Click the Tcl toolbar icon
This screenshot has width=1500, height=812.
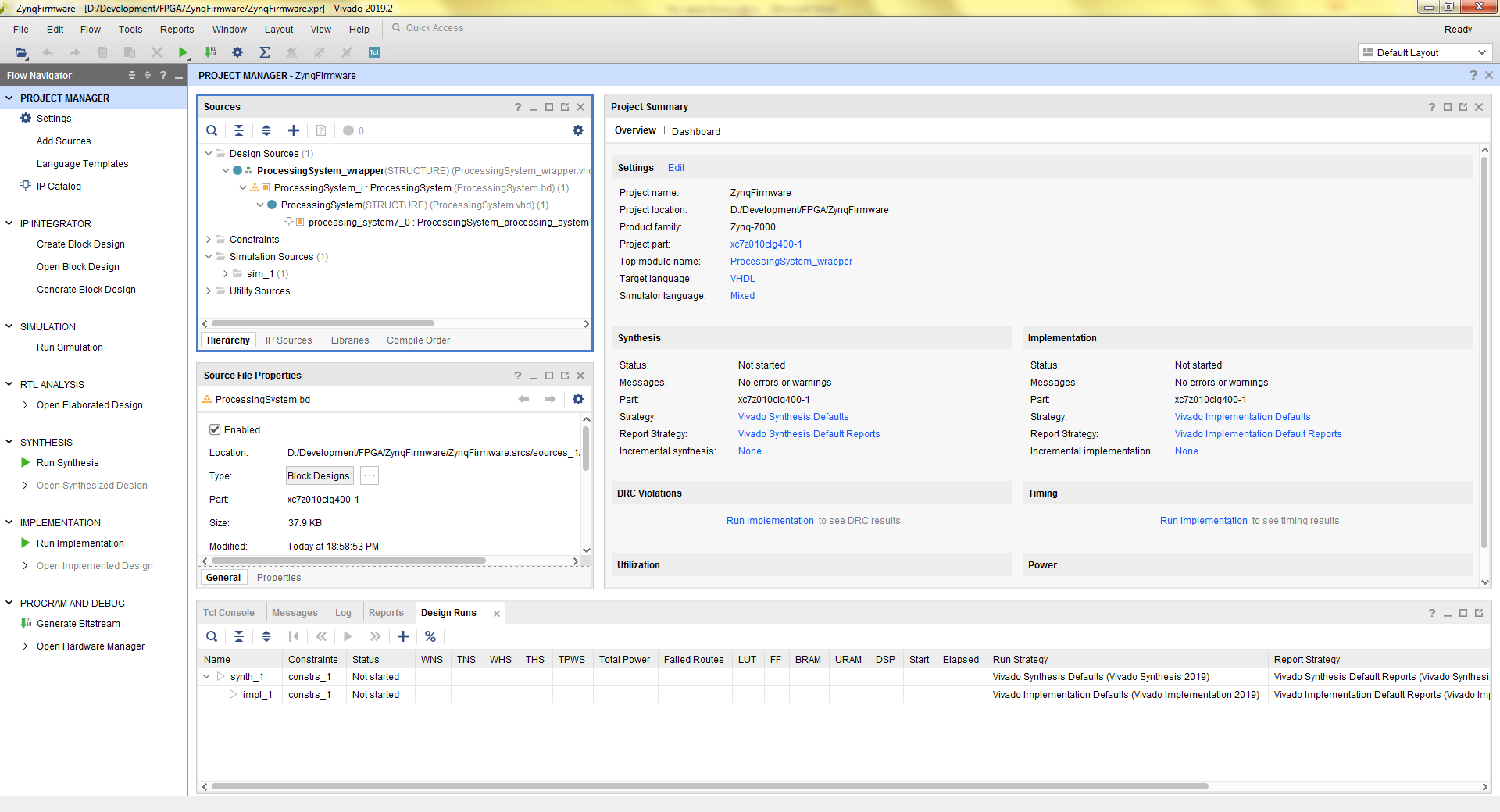click(x=374, y=52)
